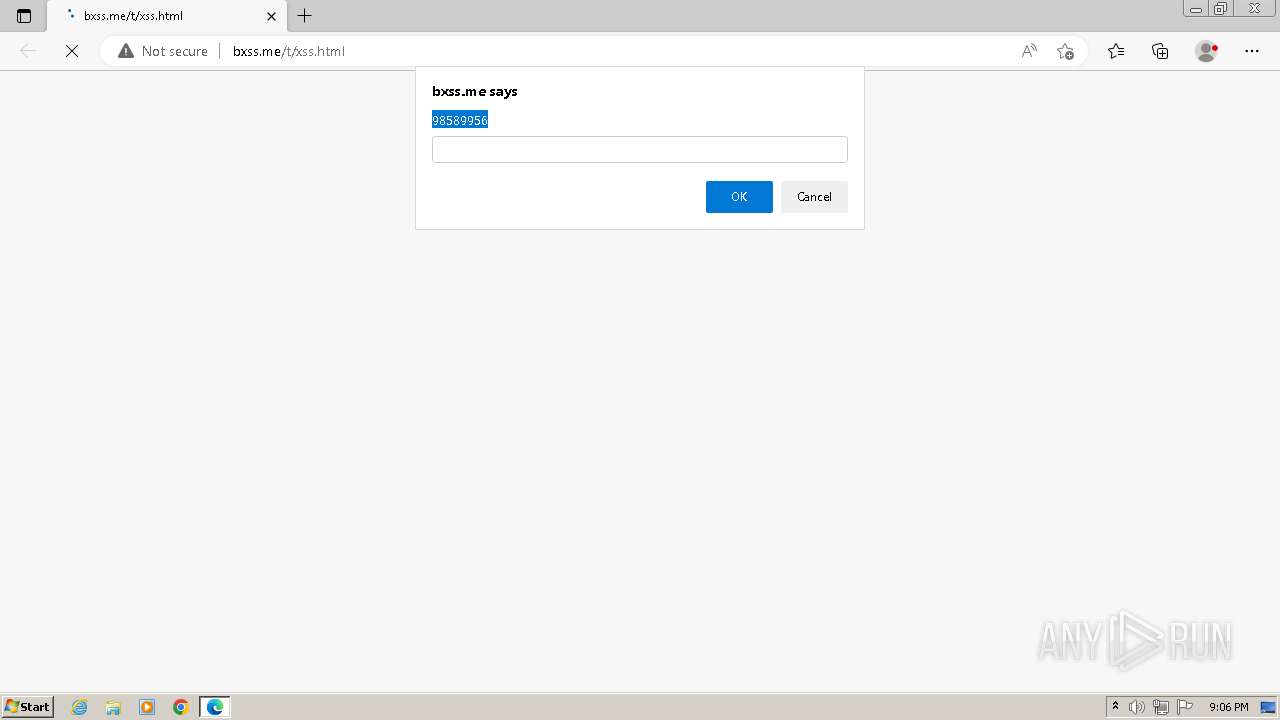The image size is (1280, 720).
Task: Open the user profile menu
Action: (1206, 51)
